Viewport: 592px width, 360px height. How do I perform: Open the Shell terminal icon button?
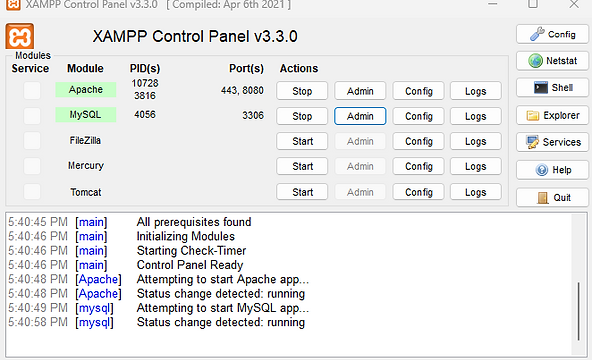[x=552, y=88]
